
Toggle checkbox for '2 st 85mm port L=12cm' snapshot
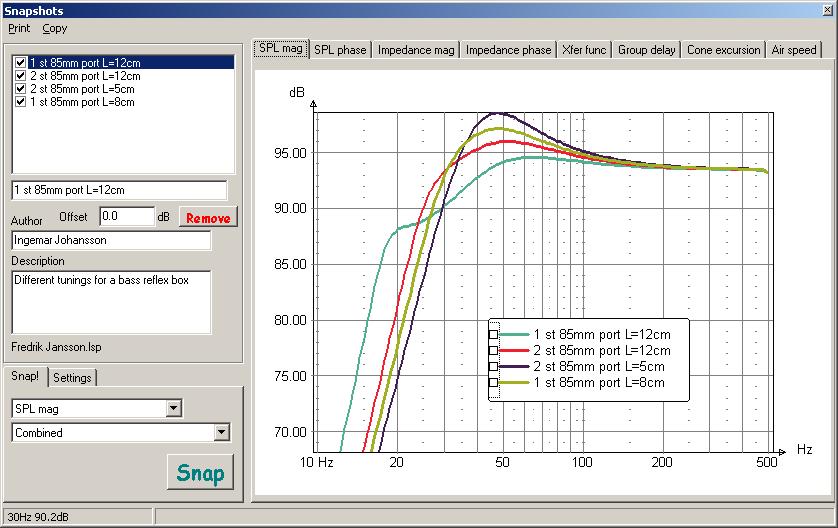tap(20, 76)
